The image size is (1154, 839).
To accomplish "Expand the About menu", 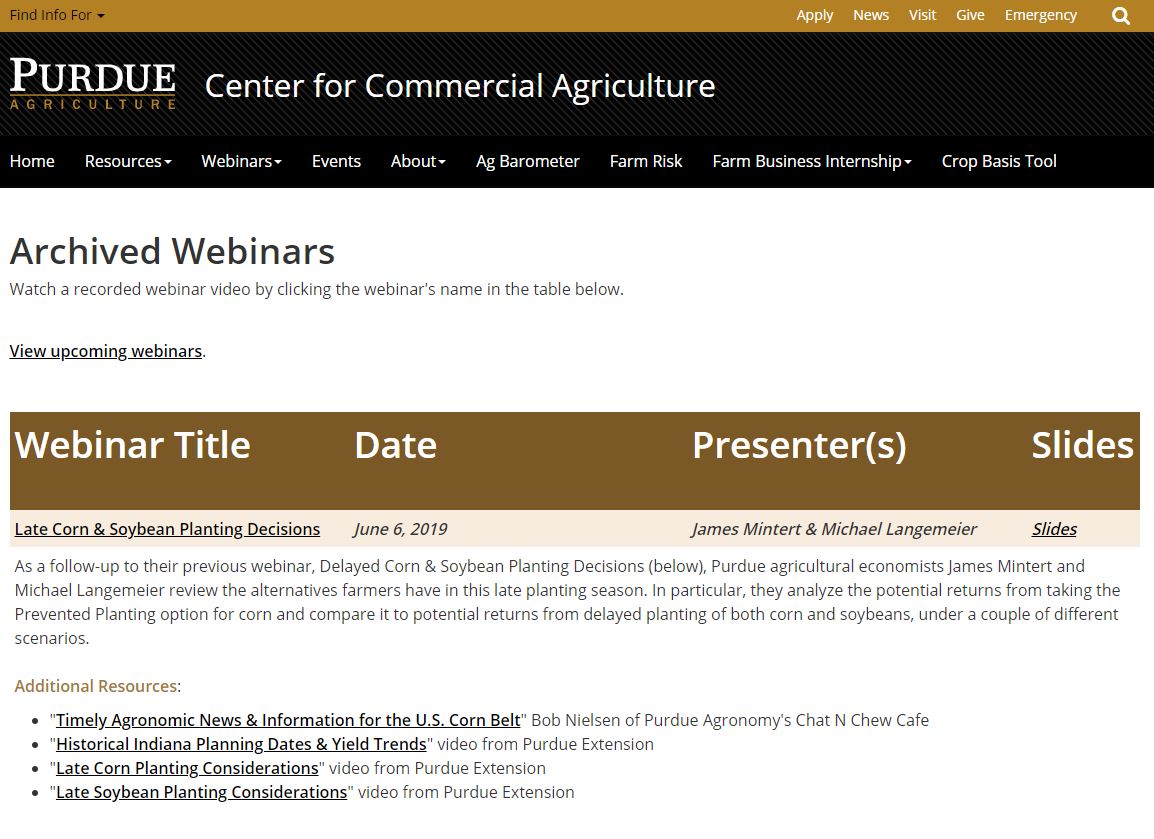I will (418, 161).
